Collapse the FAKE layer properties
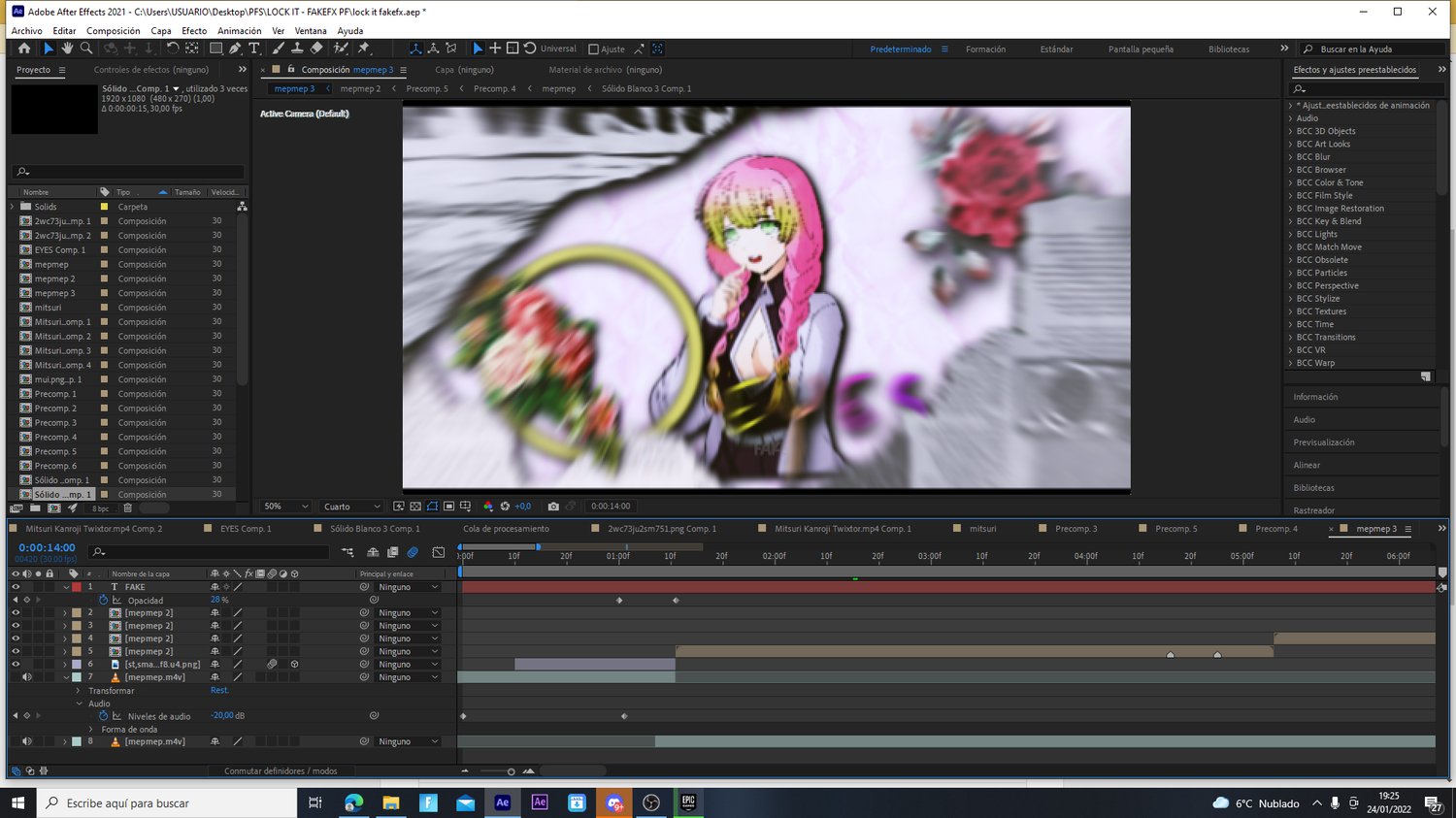1456x818 pixels. click(x=66, y=587)
